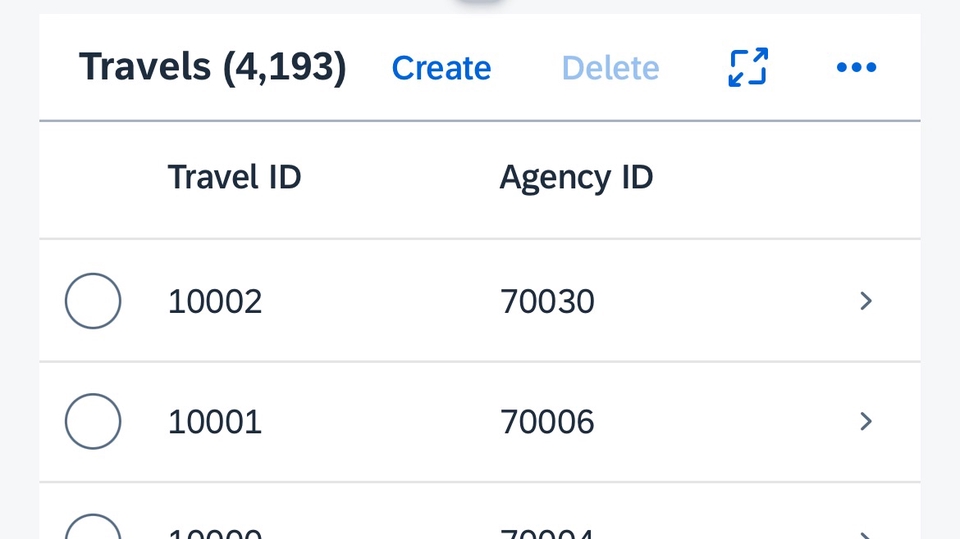
Task: Click the cut-off travel ID in bottom row
Action: [215, 534]
